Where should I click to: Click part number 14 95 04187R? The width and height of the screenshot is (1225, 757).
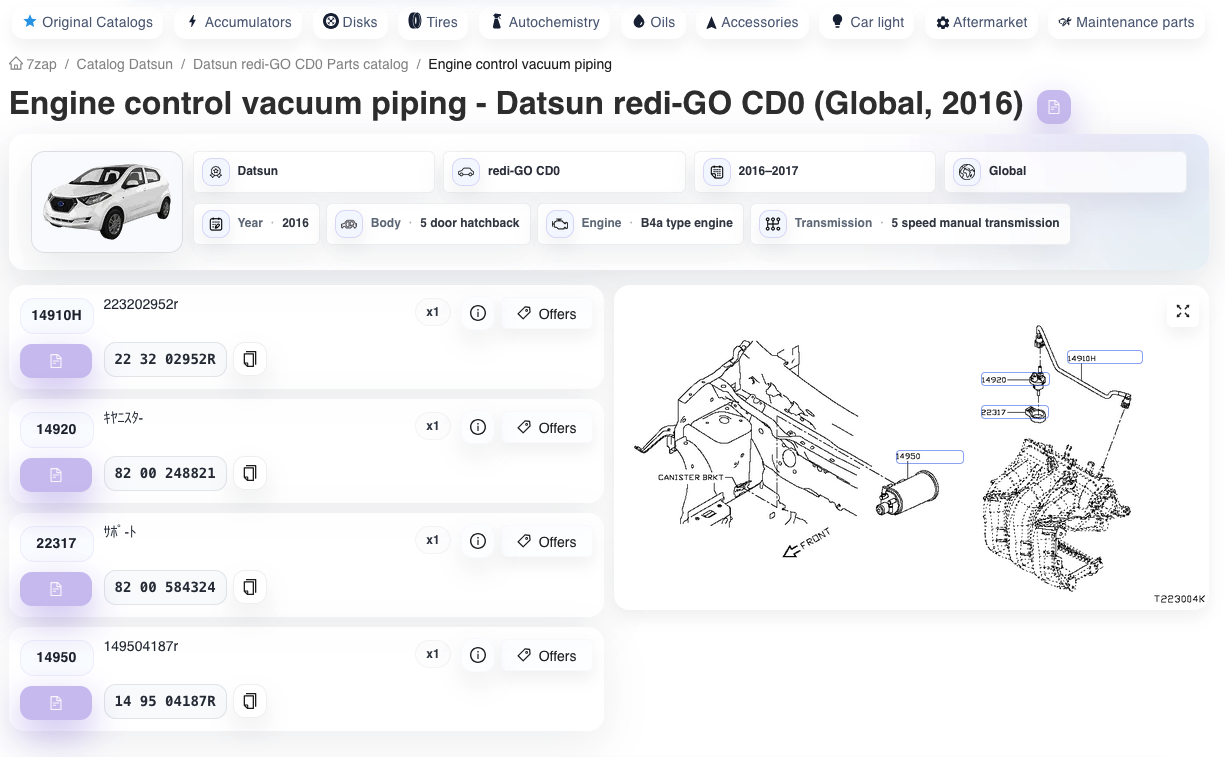point(165,701)
